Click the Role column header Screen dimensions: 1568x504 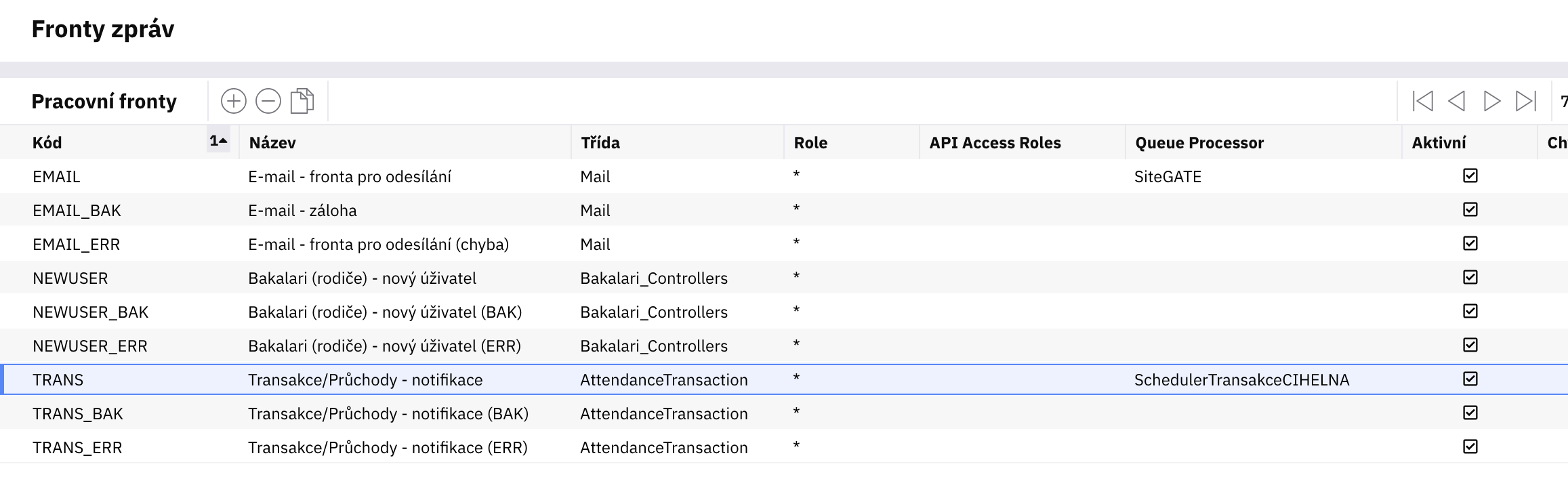810,143
